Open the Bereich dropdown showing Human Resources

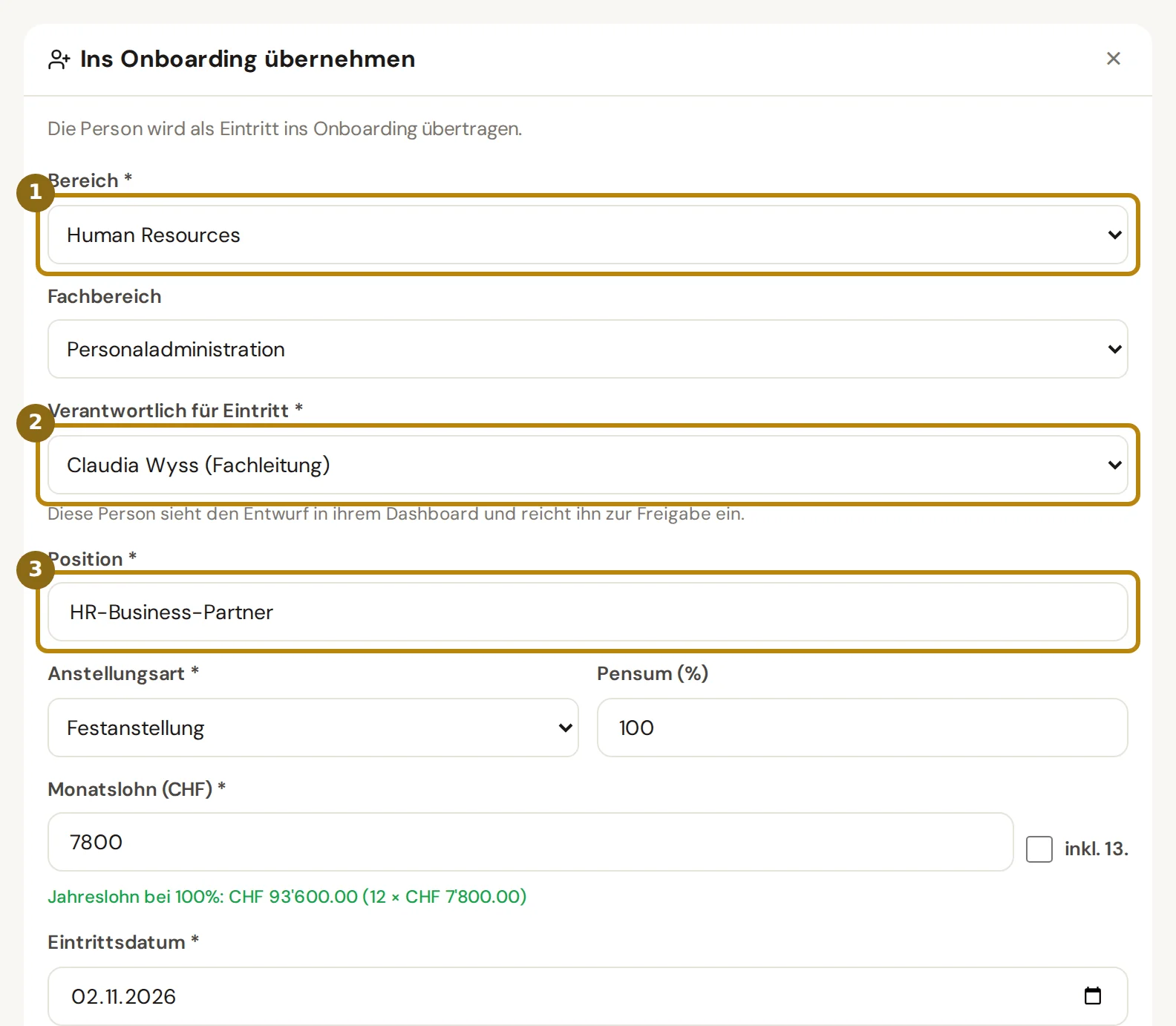point(588,235)
